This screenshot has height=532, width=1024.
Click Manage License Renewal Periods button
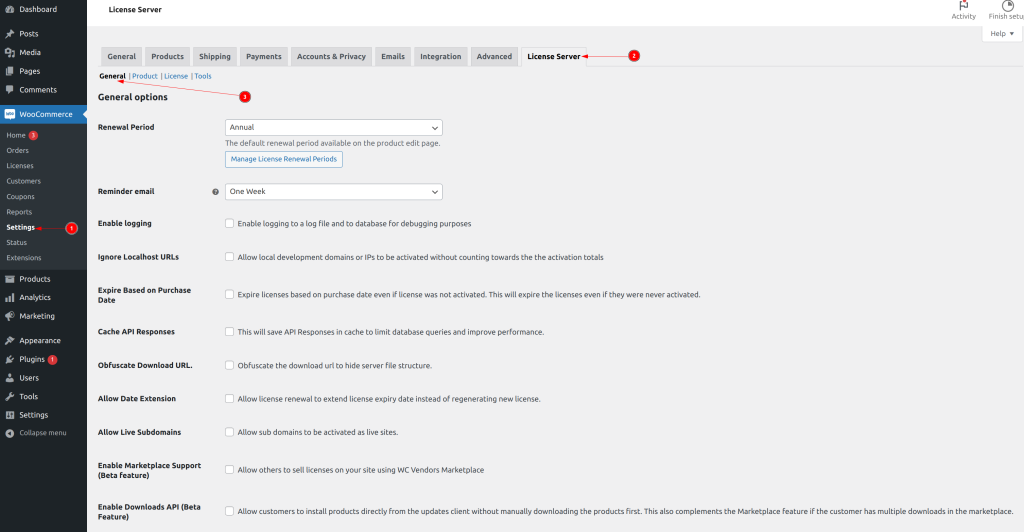point(283,159)
